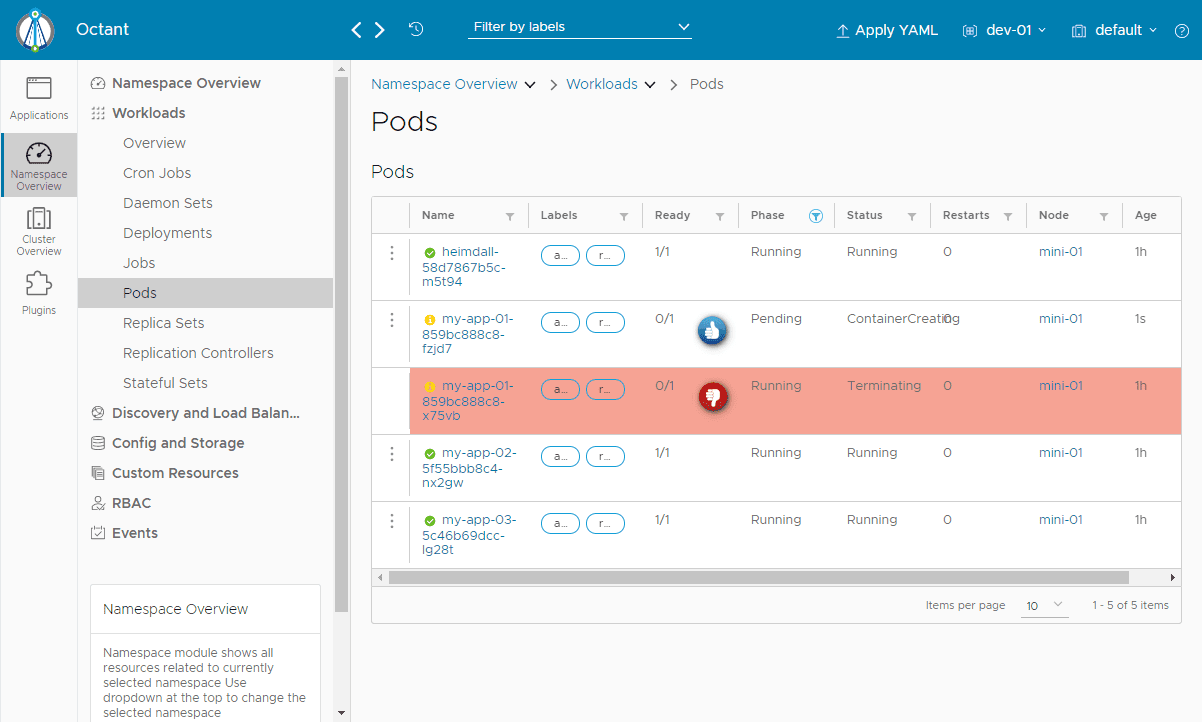
Task: Click horizontal scrollbar of Pods table
Action: pyautogui.click(x=758, y=577)
